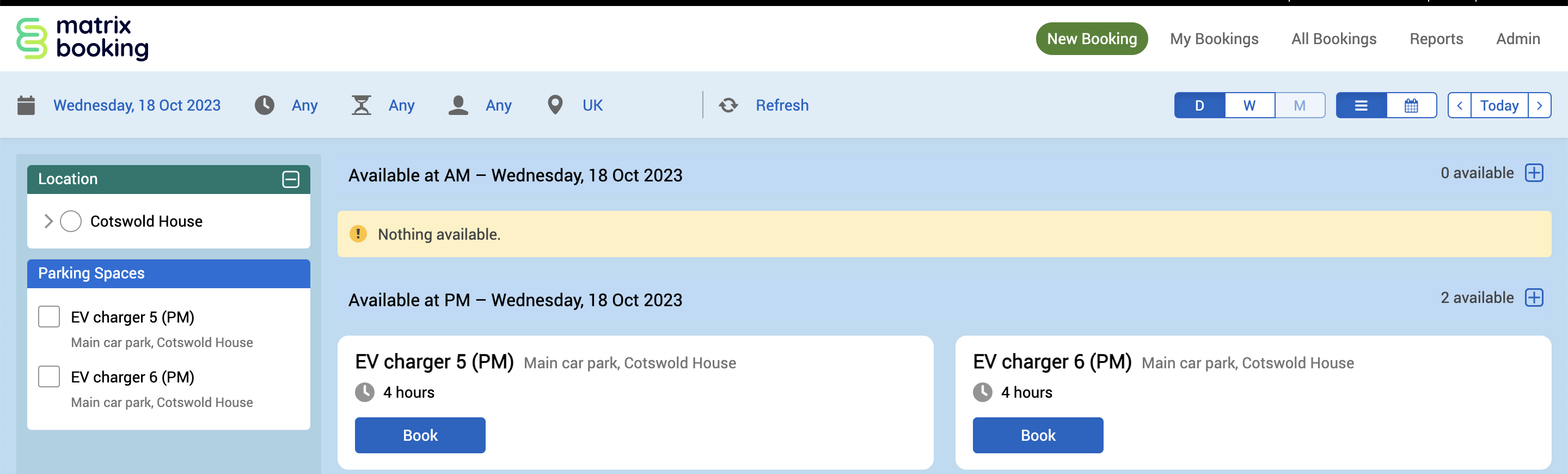Expand the Cotswold House tree node
Viewport: 1568px width, 474px height.
[x=48, y=221]
